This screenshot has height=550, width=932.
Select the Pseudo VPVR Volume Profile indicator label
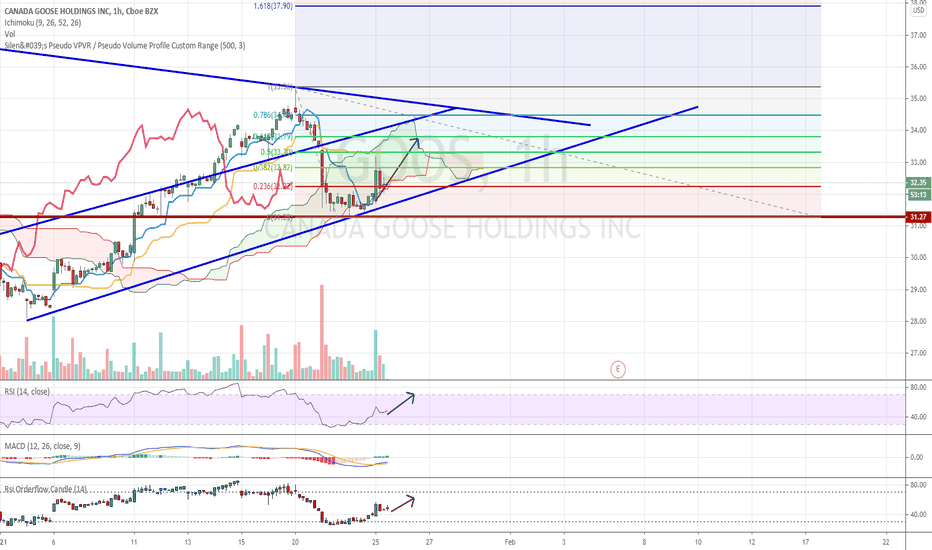click(x=125, y=45)
